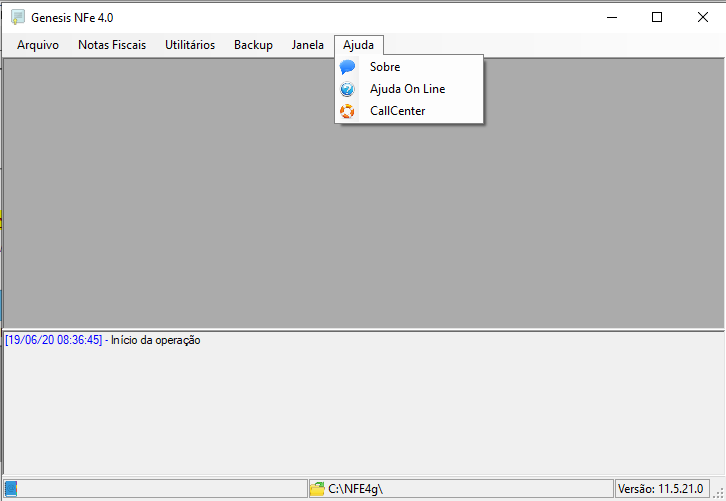Select the CallCenter menu entry
This screenshot has width=726, height=501.
(409, 111)
